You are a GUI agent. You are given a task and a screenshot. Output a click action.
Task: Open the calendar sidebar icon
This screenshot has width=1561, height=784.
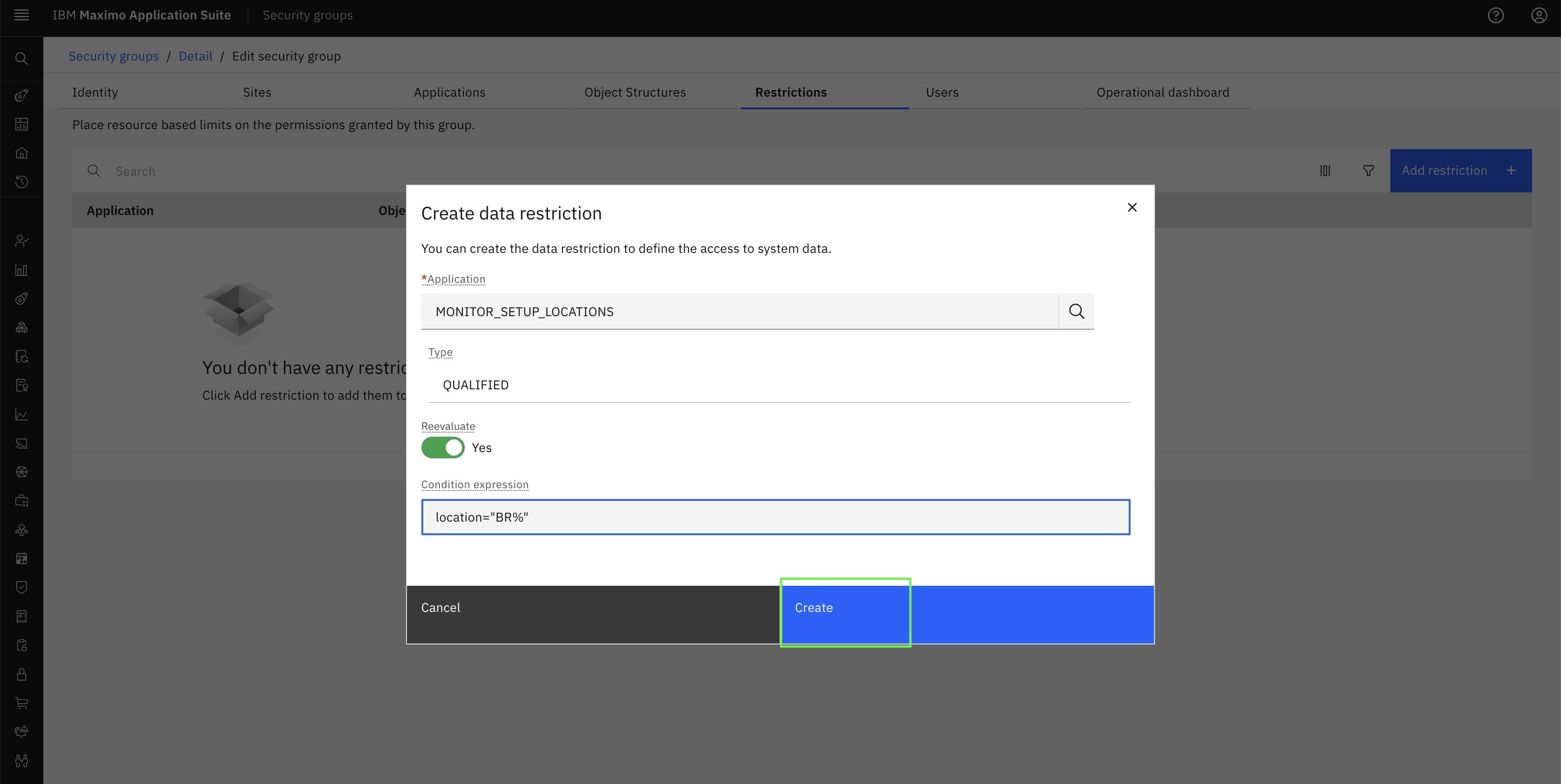point(21,559)
